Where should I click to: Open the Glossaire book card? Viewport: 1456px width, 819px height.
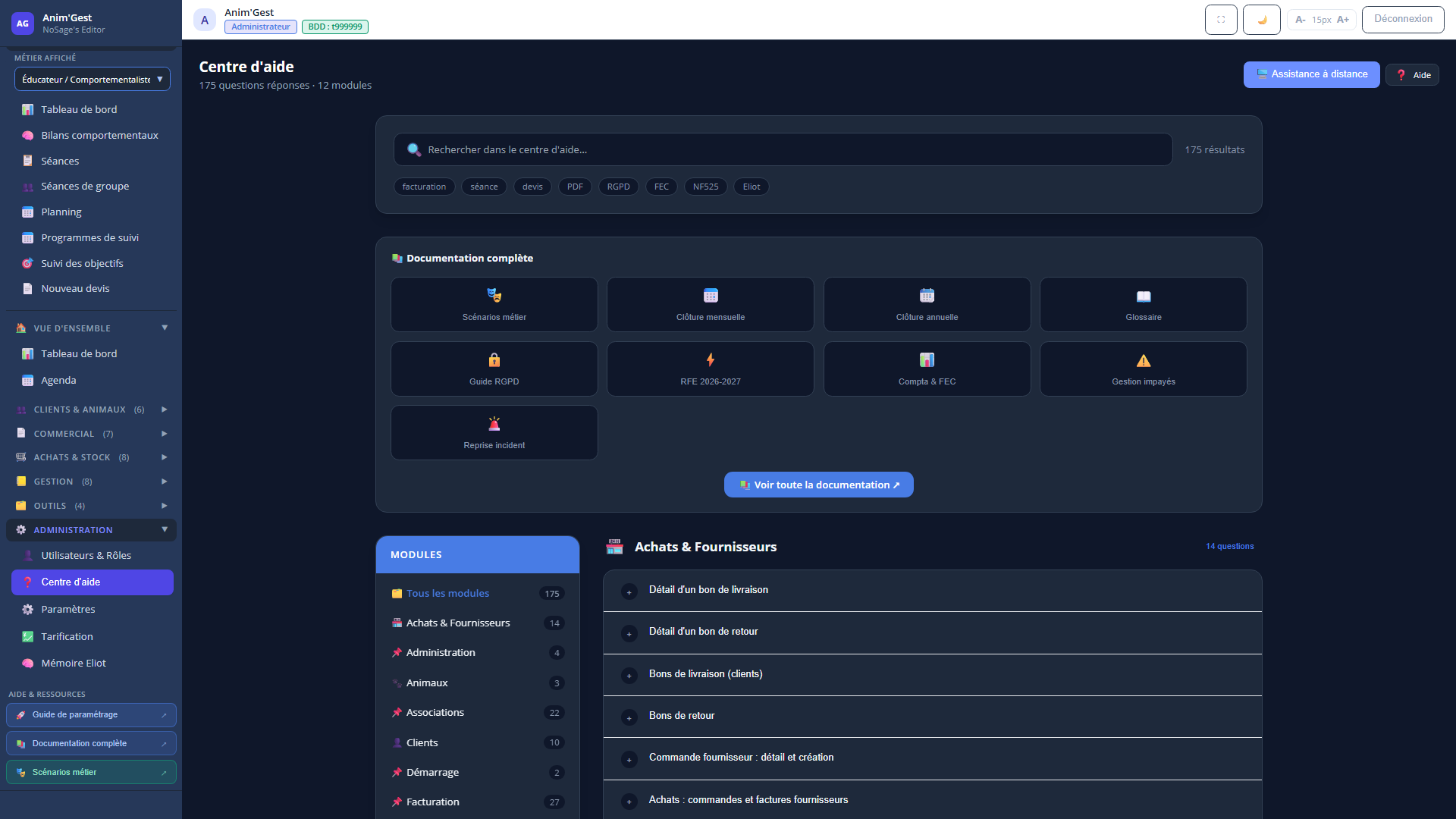(x=1143, y=304)
